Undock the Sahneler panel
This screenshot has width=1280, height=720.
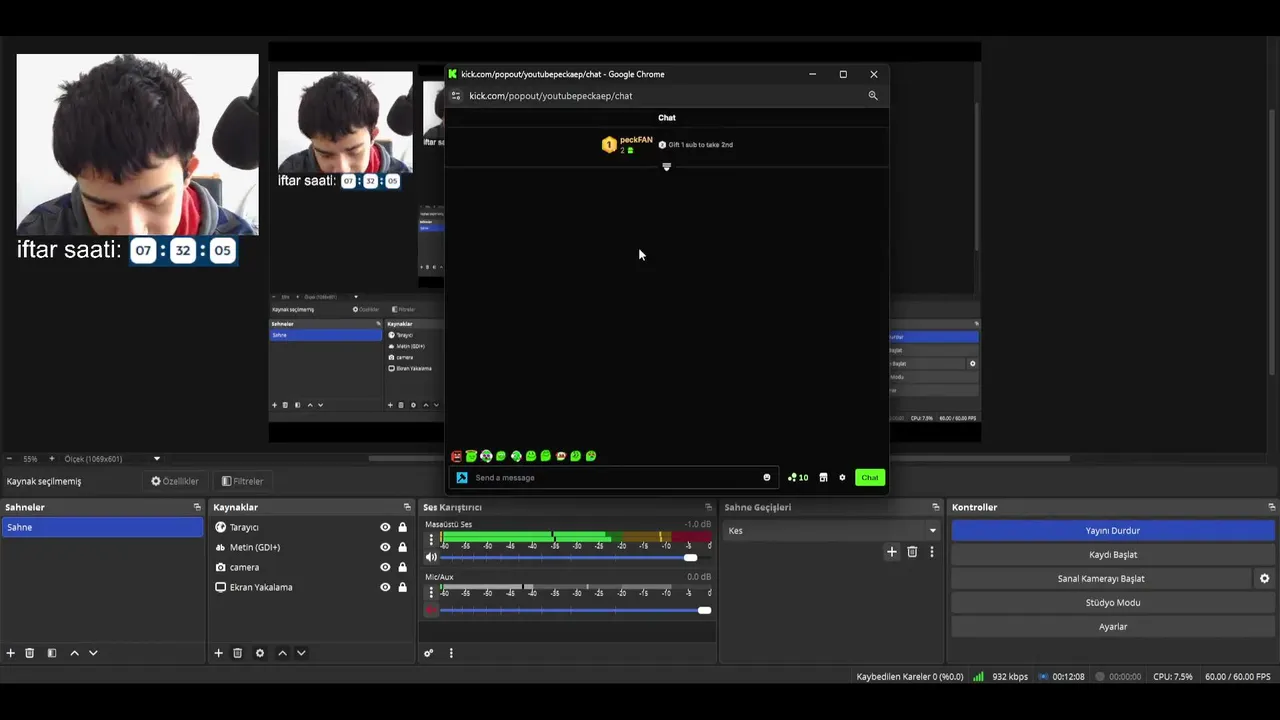[197, 507]
